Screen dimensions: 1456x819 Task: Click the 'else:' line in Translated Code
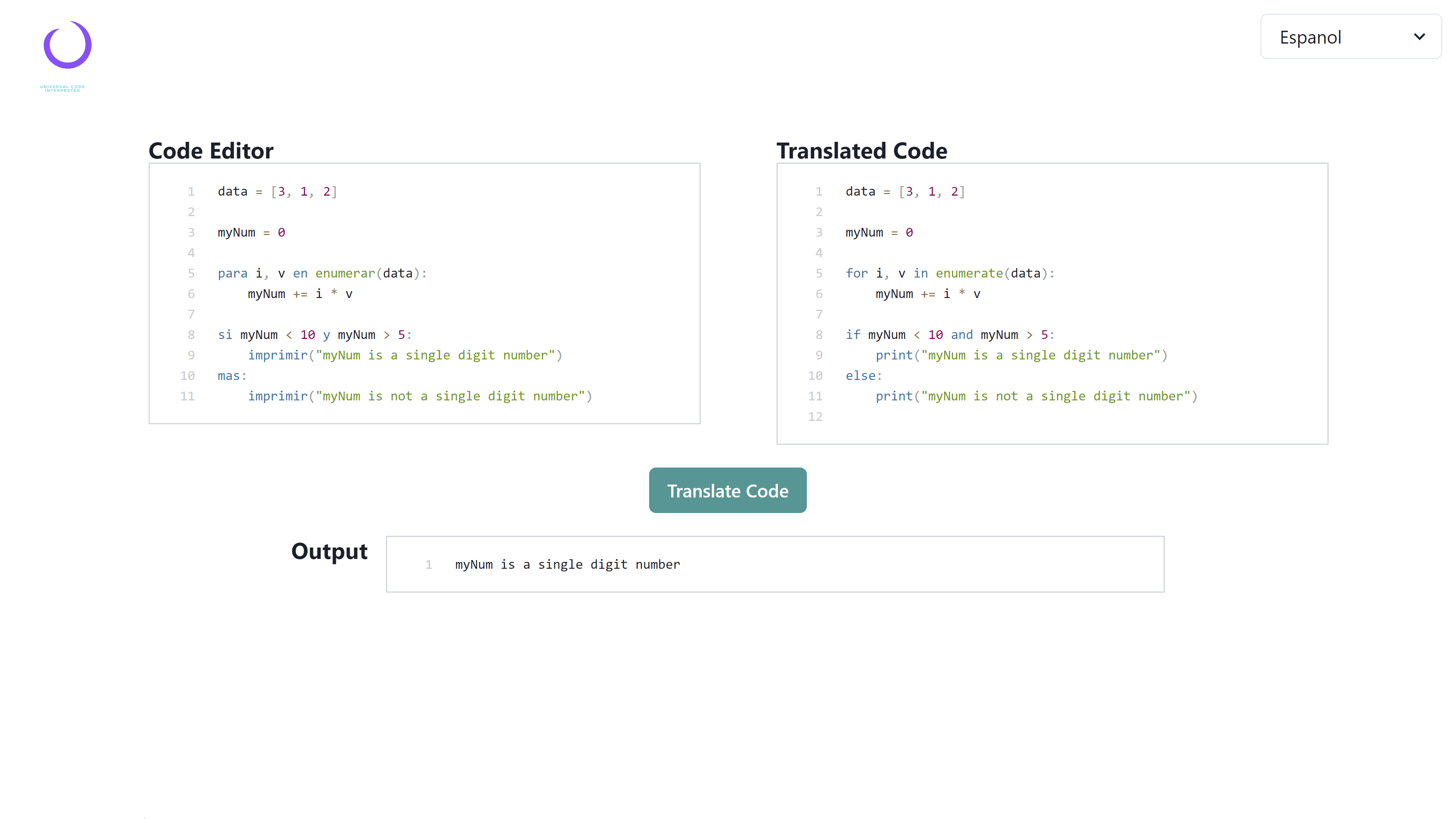coord(863,376)
